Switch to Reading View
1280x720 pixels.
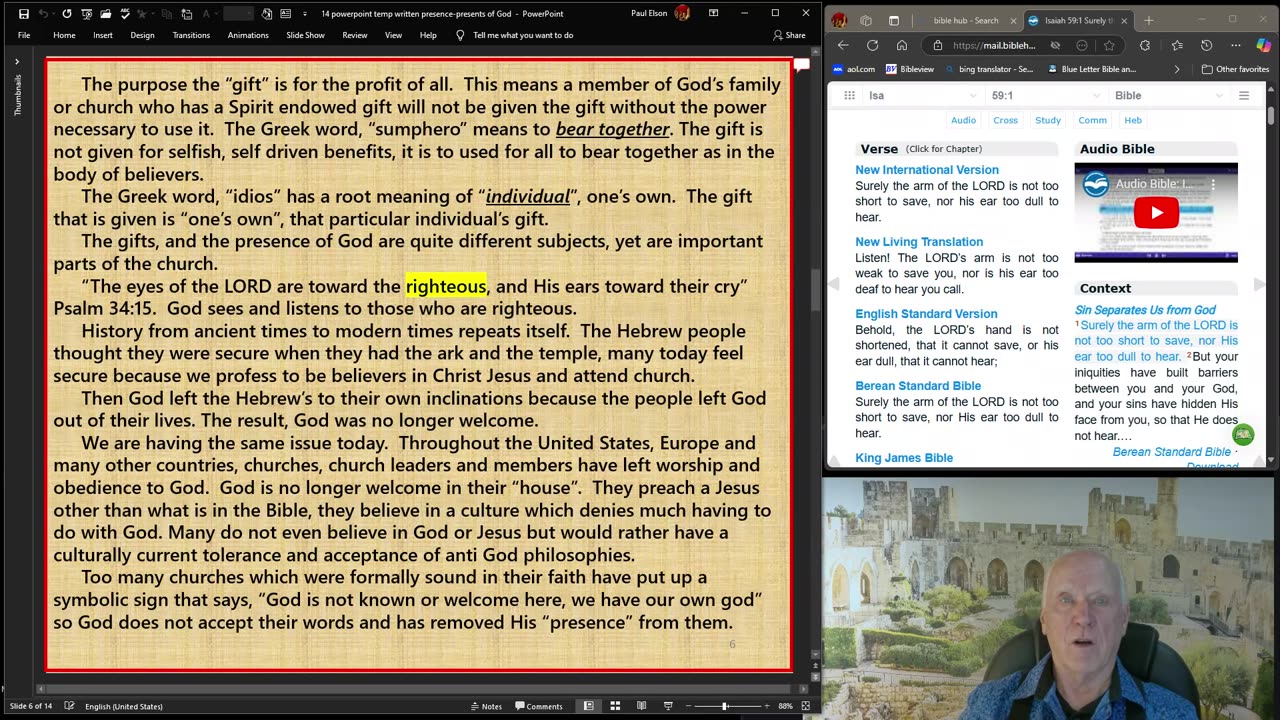(641, 706)
